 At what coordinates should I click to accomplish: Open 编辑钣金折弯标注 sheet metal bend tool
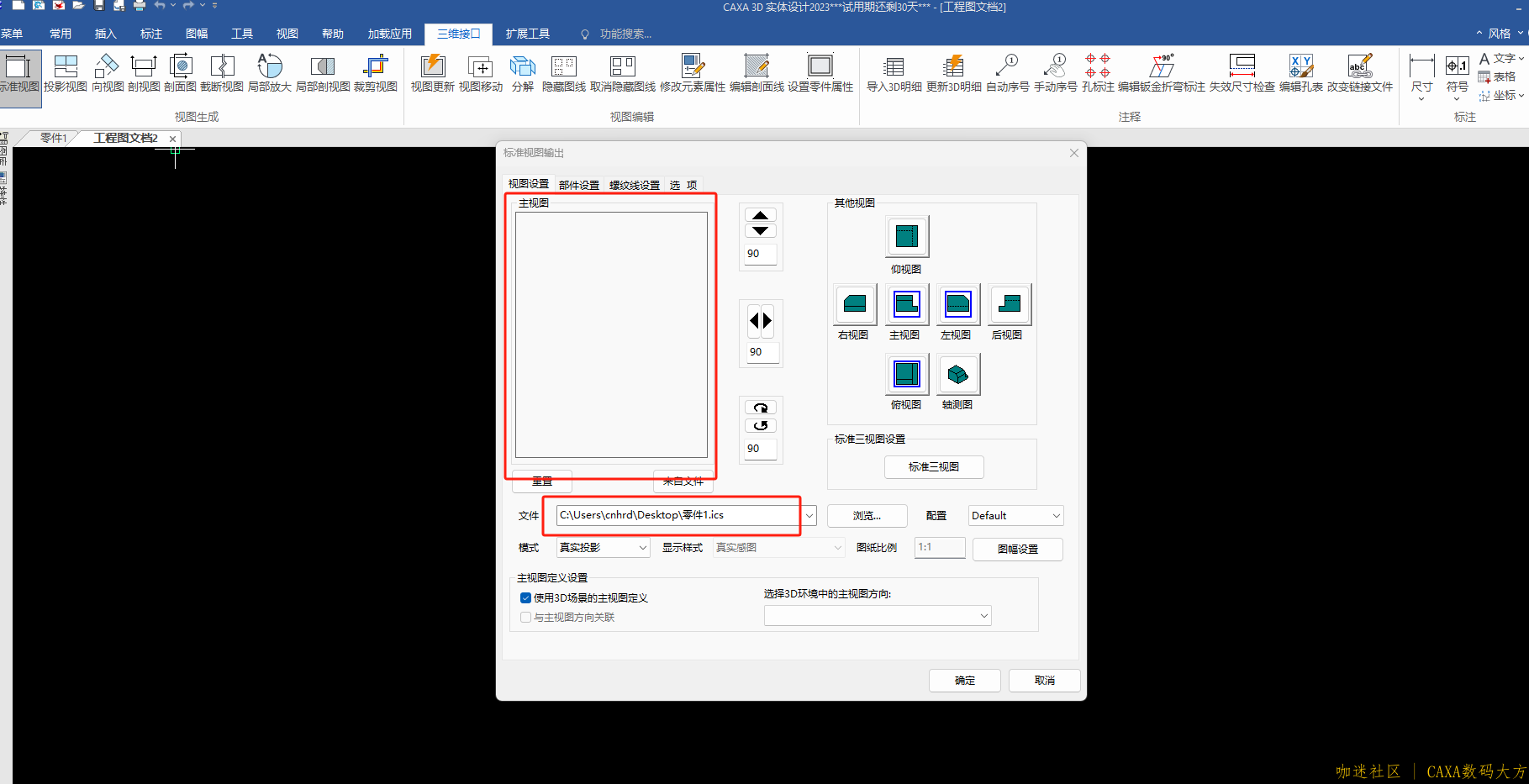coord(1162,74)
